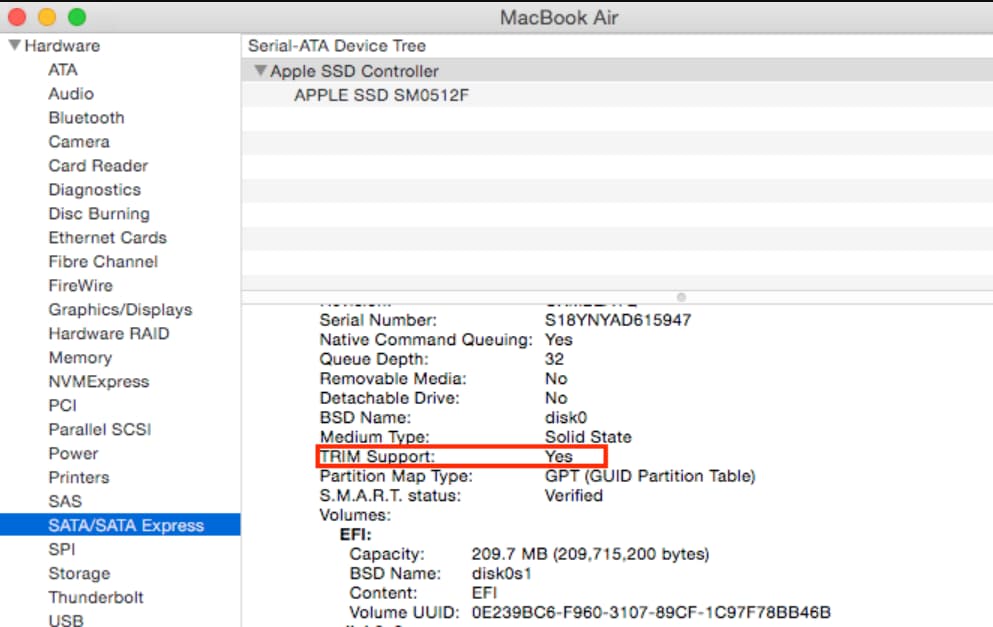The image size is (993, 627).
Task: Click the Content value EFI
Action: click(484, 593)
